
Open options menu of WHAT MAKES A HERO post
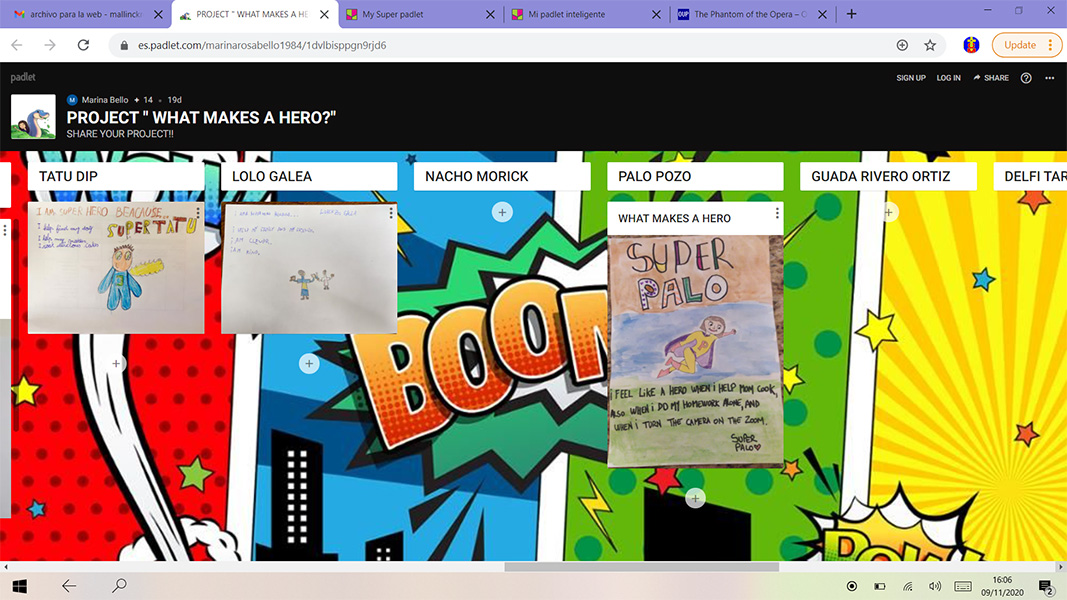pyautogui.click(x=777, y=214)
